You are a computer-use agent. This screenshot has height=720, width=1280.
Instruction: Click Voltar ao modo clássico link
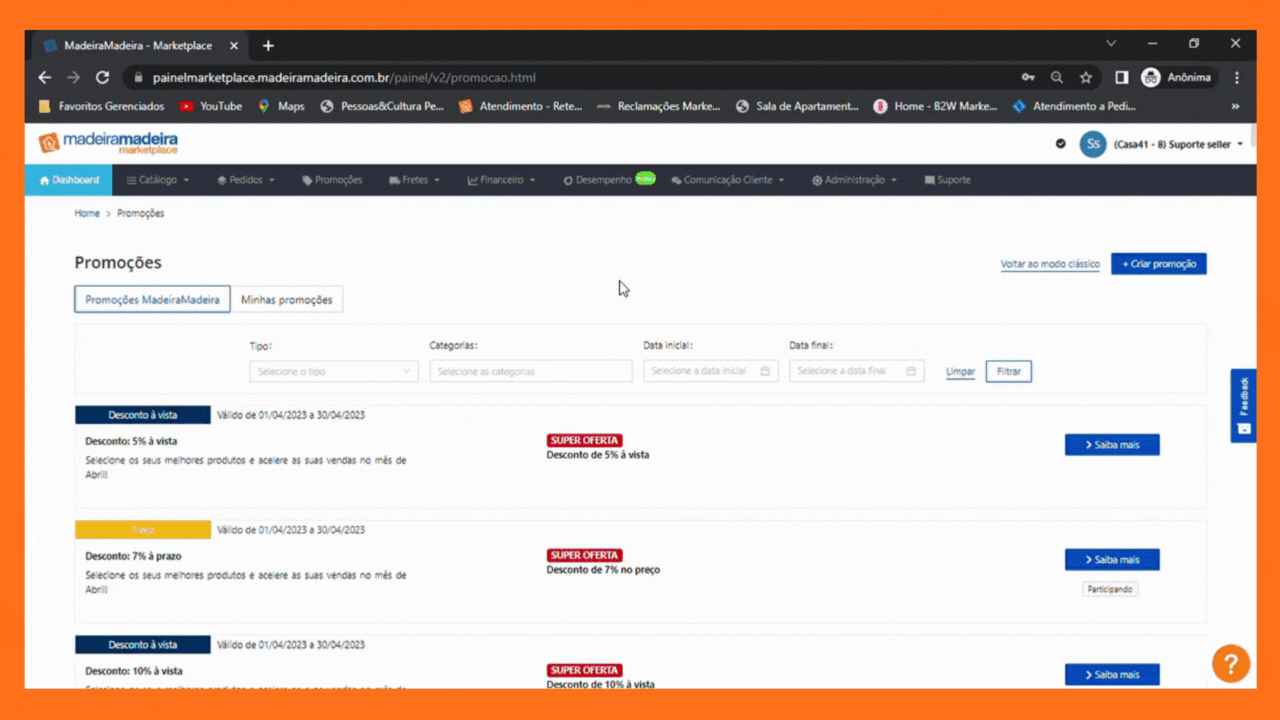[x=1050, y=264]
